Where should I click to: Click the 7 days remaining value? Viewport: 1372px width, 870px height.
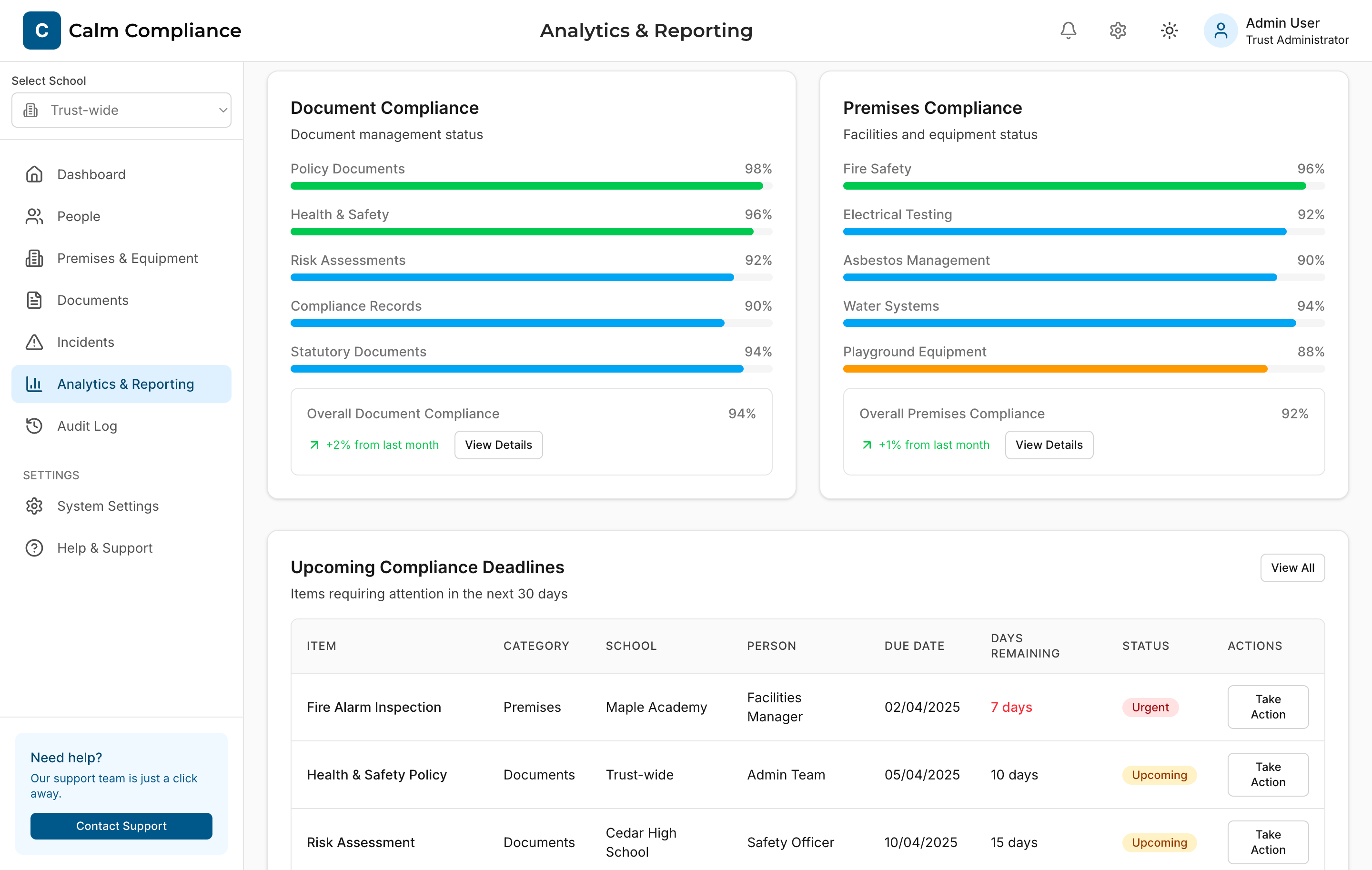click(1011, 707)
